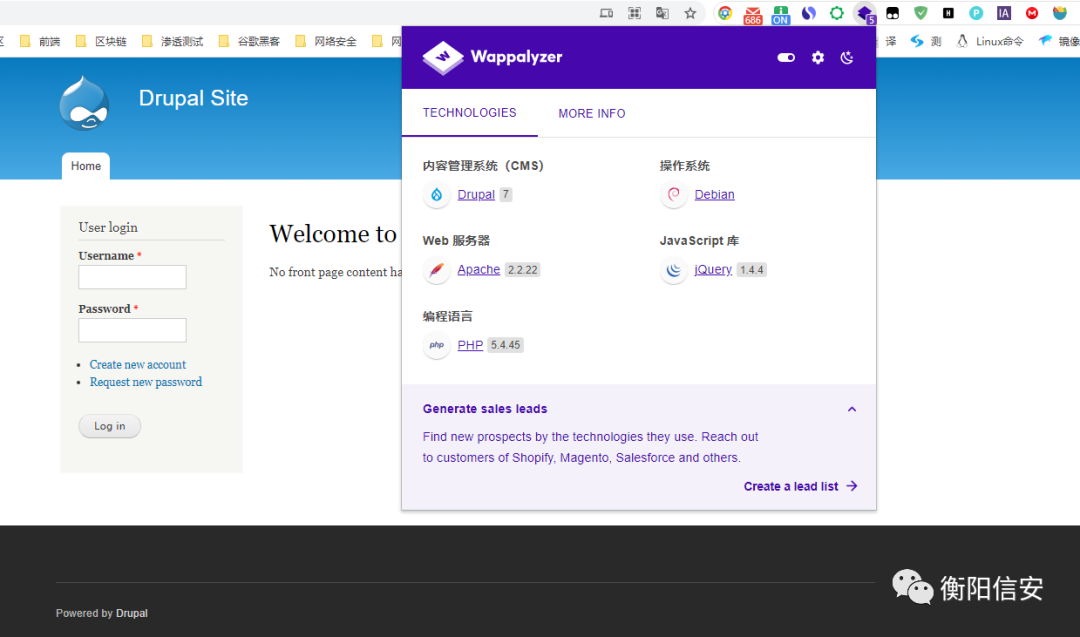Click the Wappalyzer extension icon in the toolbar
Screen dimensions: 1080x637
(x=864, y=13)
